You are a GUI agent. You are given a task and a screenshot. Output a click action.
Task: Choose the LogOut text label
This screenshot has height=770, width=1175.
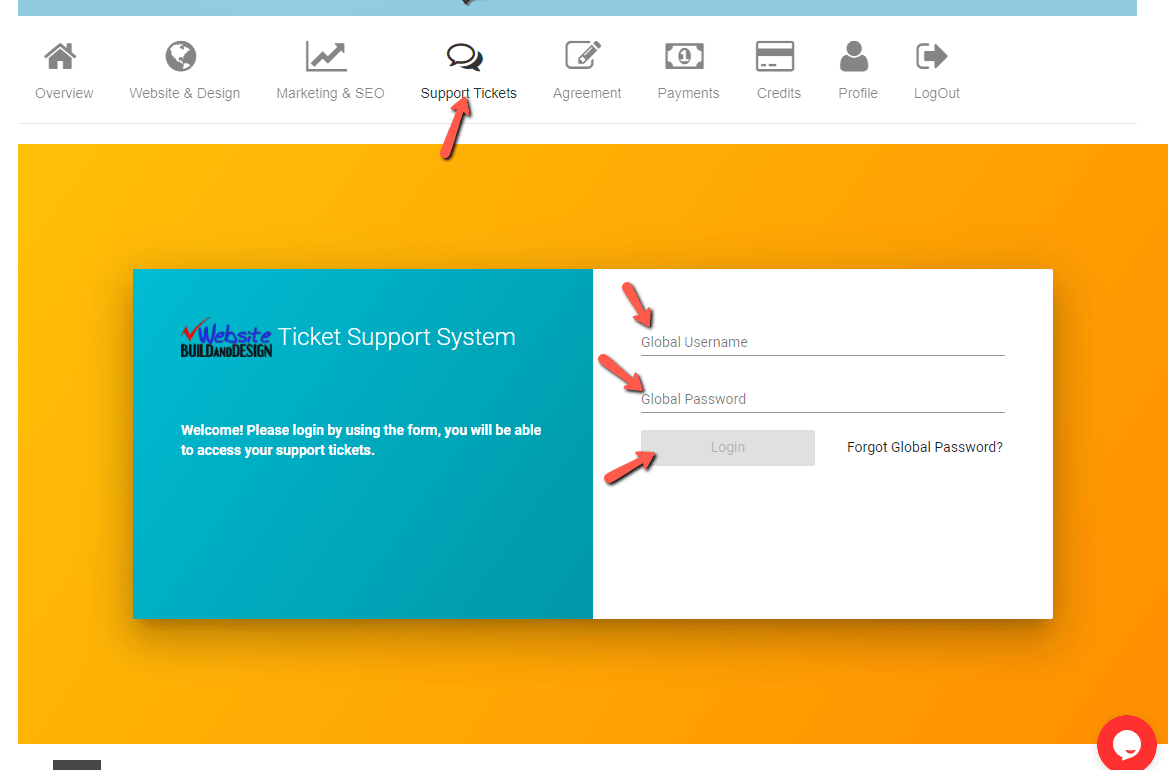936,93
